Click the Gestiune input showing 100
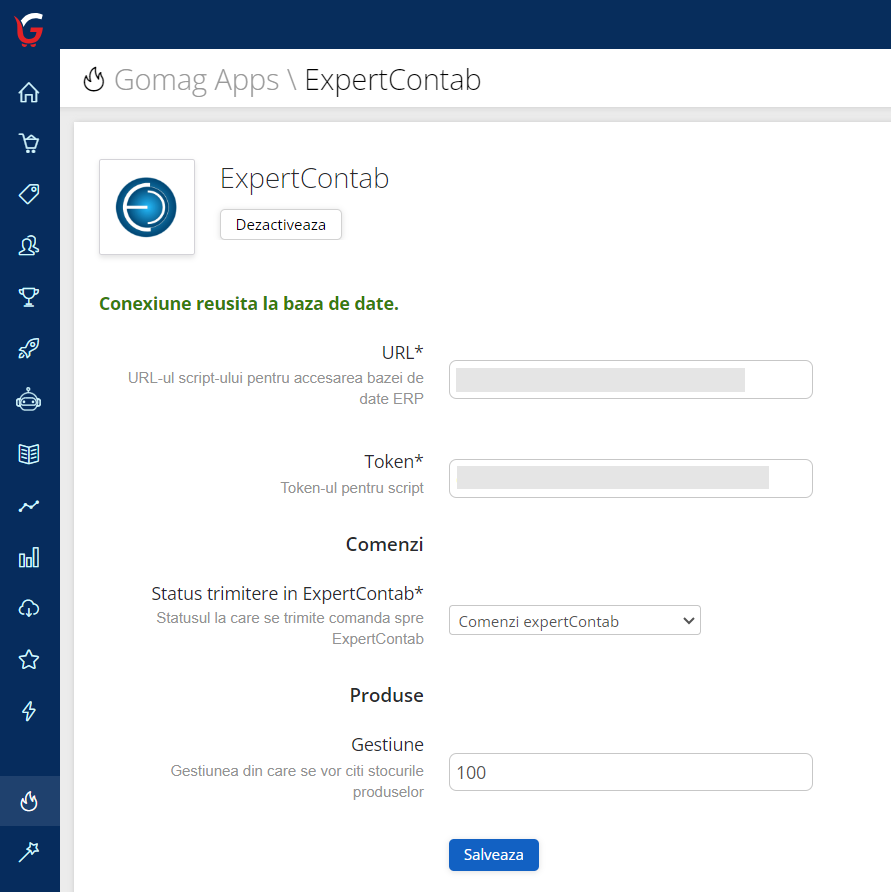Screen dimensions: 891x892 point(630,772)
